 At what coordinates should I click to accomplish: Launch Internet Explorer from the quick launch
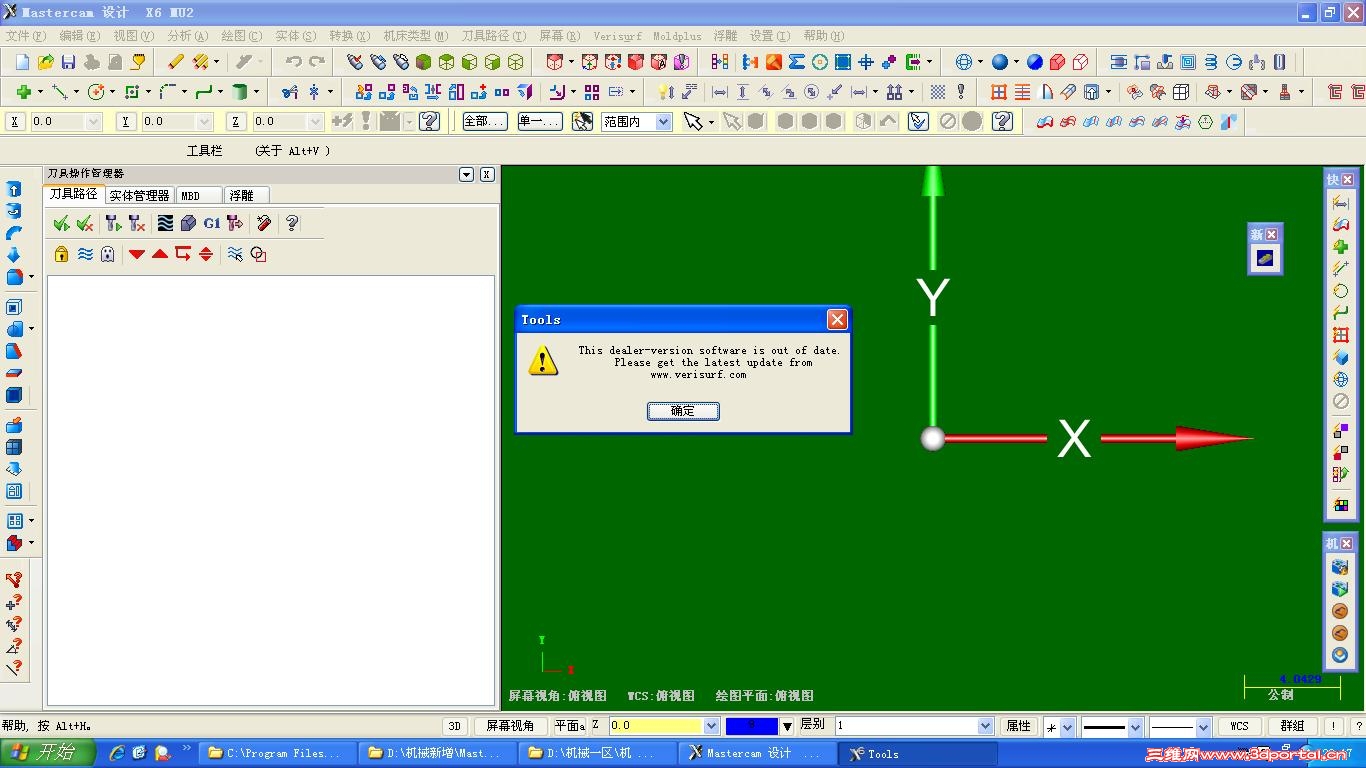point(117,753)
